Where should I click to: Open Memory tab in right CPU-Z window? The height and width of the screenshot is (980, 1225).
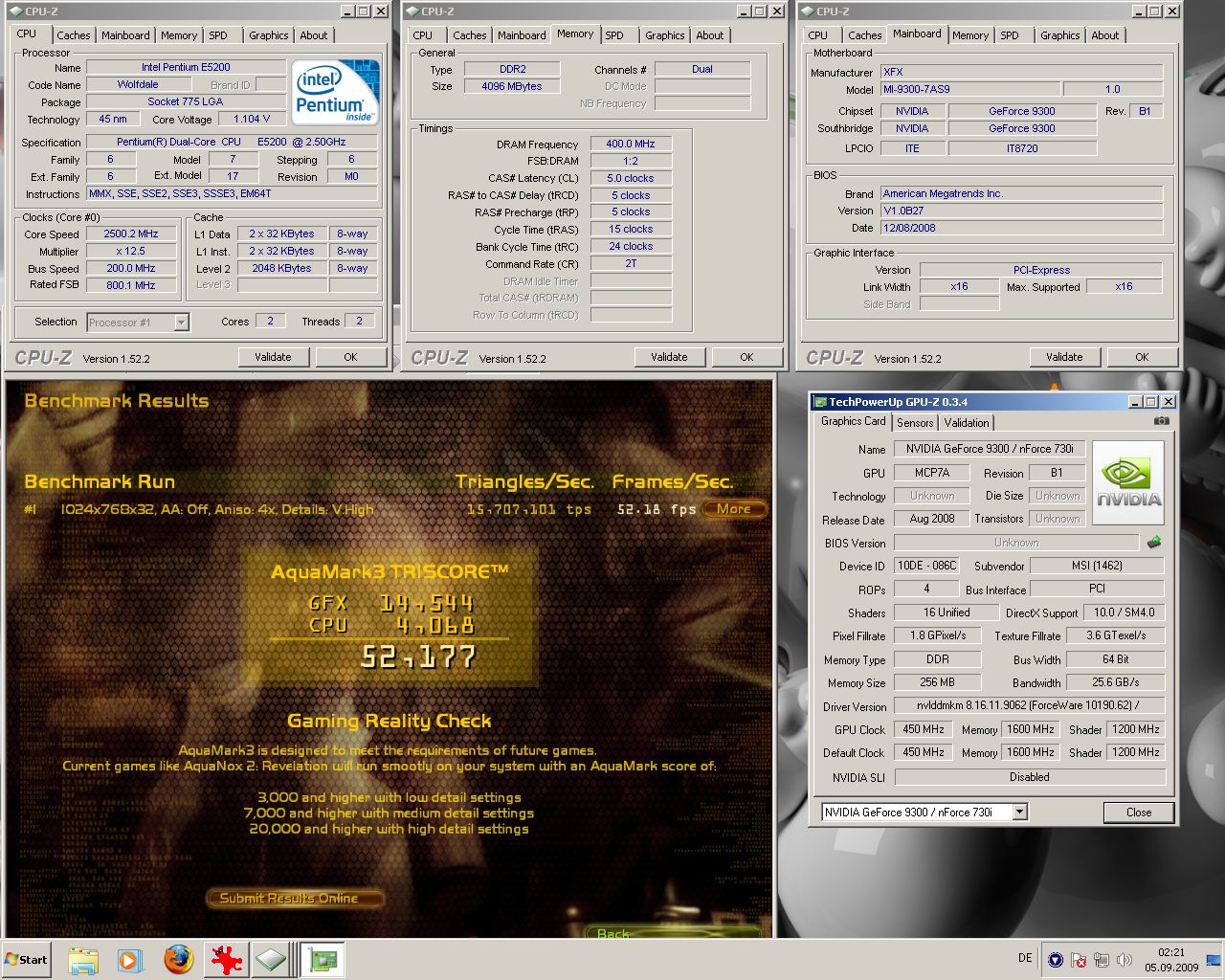coord(970,35)
